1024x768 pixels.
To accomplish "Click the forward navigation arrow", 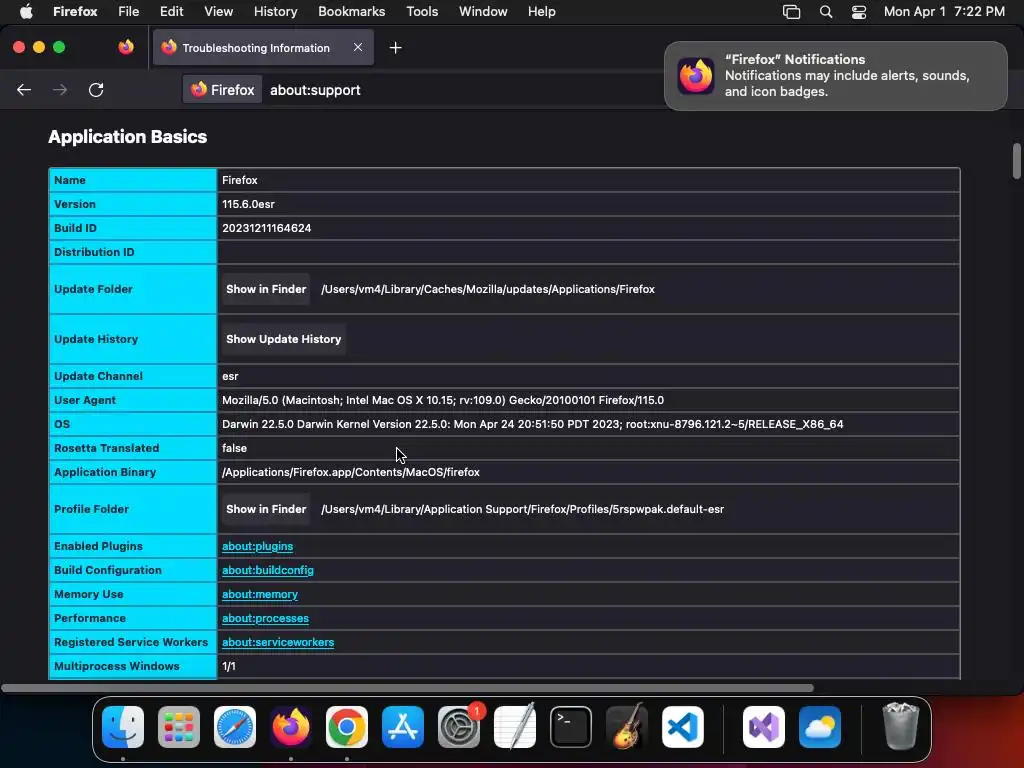I will [x=60, y=90].
